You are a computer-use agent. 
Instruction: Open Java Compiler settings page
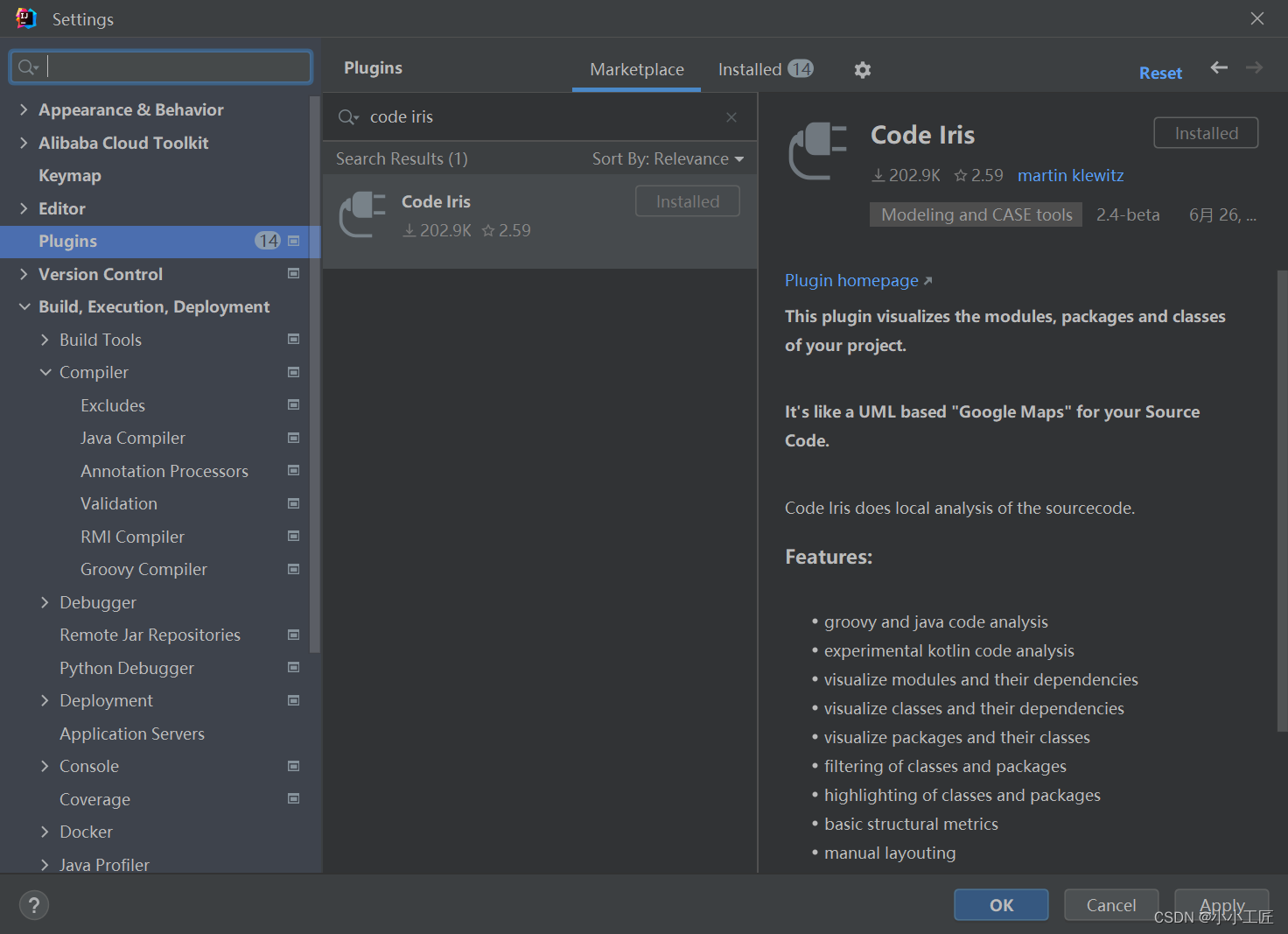click(133, 438)
